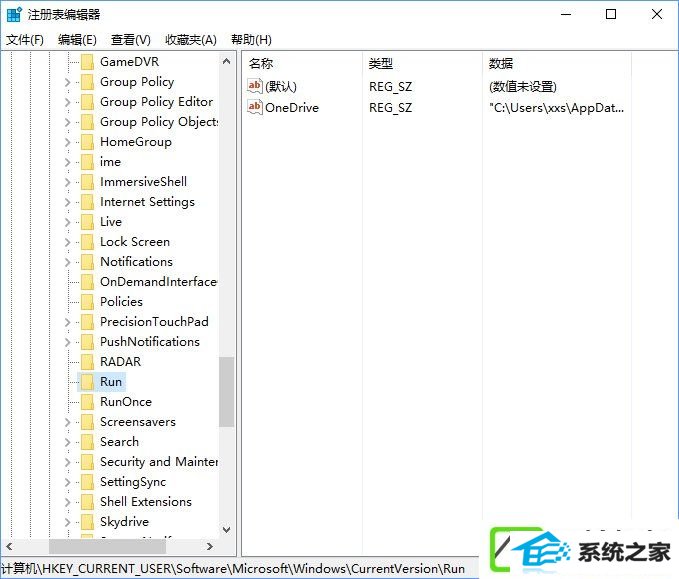
Task: Click tree horizontal scrollbar left arrow
Action: pyautogui.click(x=9, y=547)
